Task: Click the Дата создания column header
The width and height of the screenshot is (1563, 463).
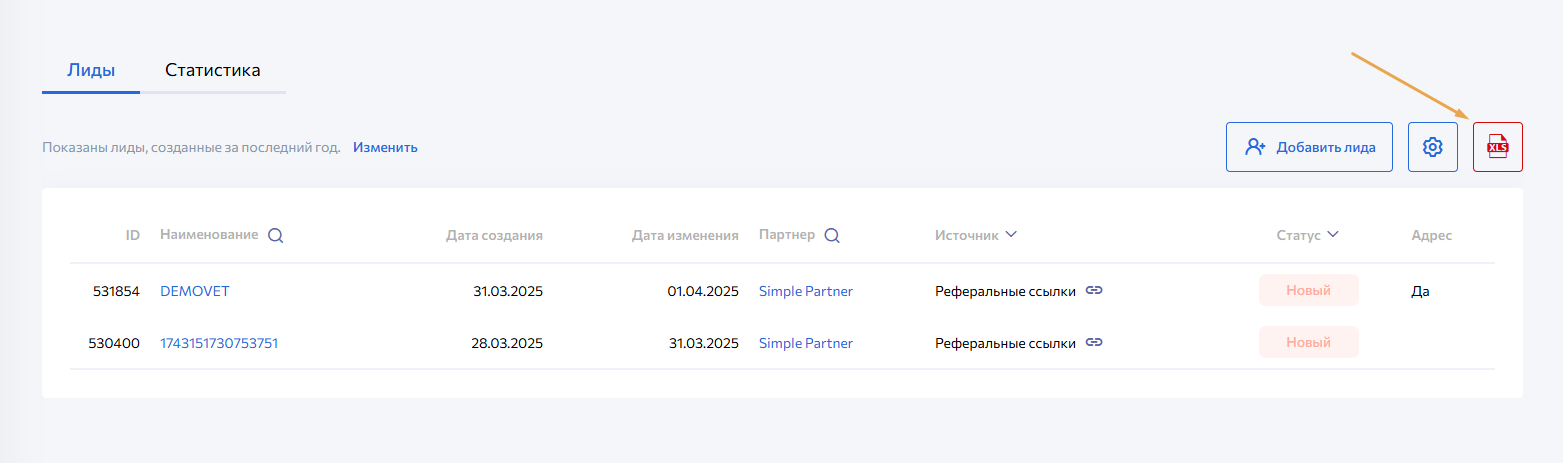Action: click(x=494, y=236)
